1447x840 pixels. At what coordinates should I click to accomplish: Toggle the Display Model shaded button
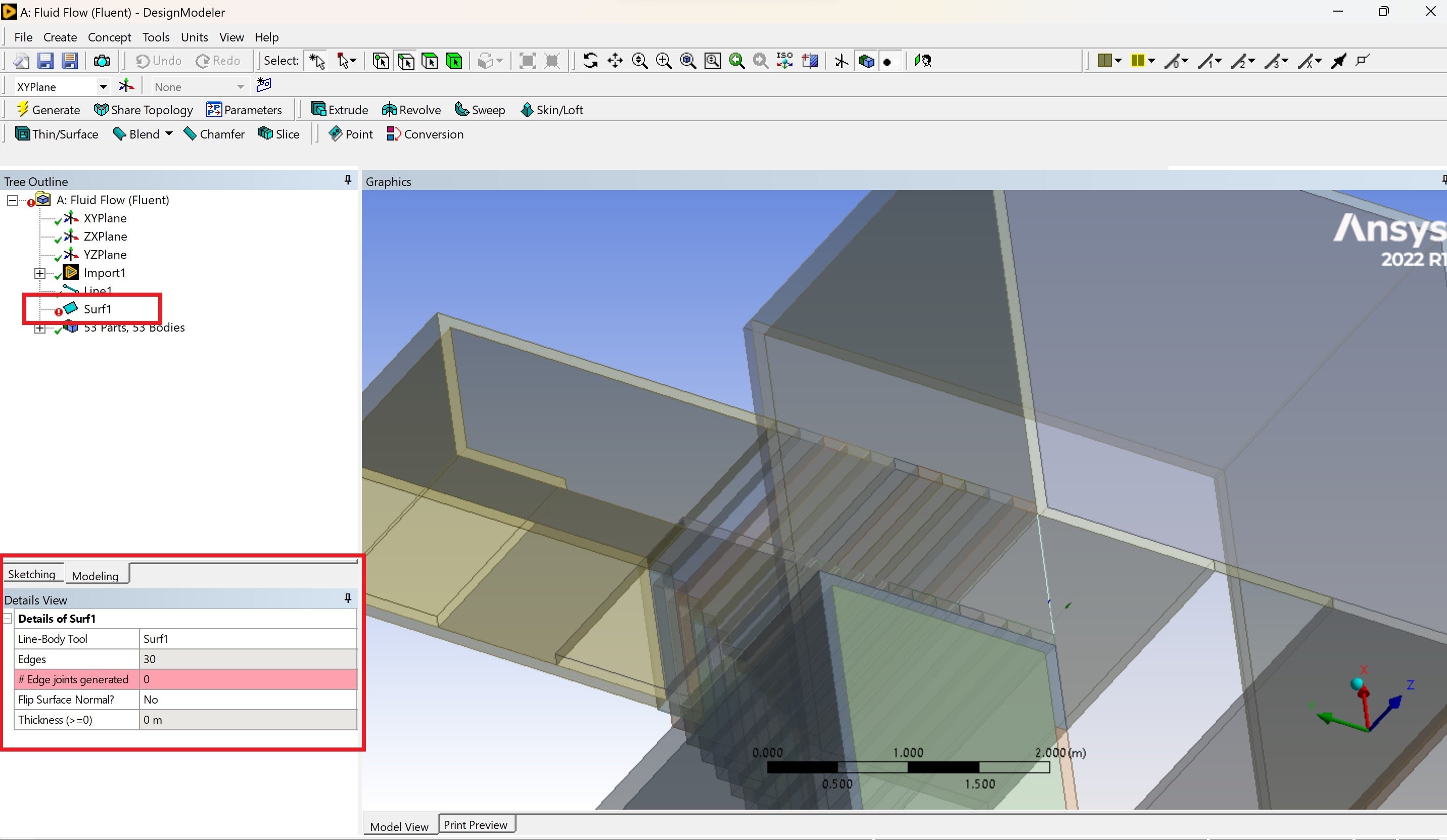click(x=866, y=60)
